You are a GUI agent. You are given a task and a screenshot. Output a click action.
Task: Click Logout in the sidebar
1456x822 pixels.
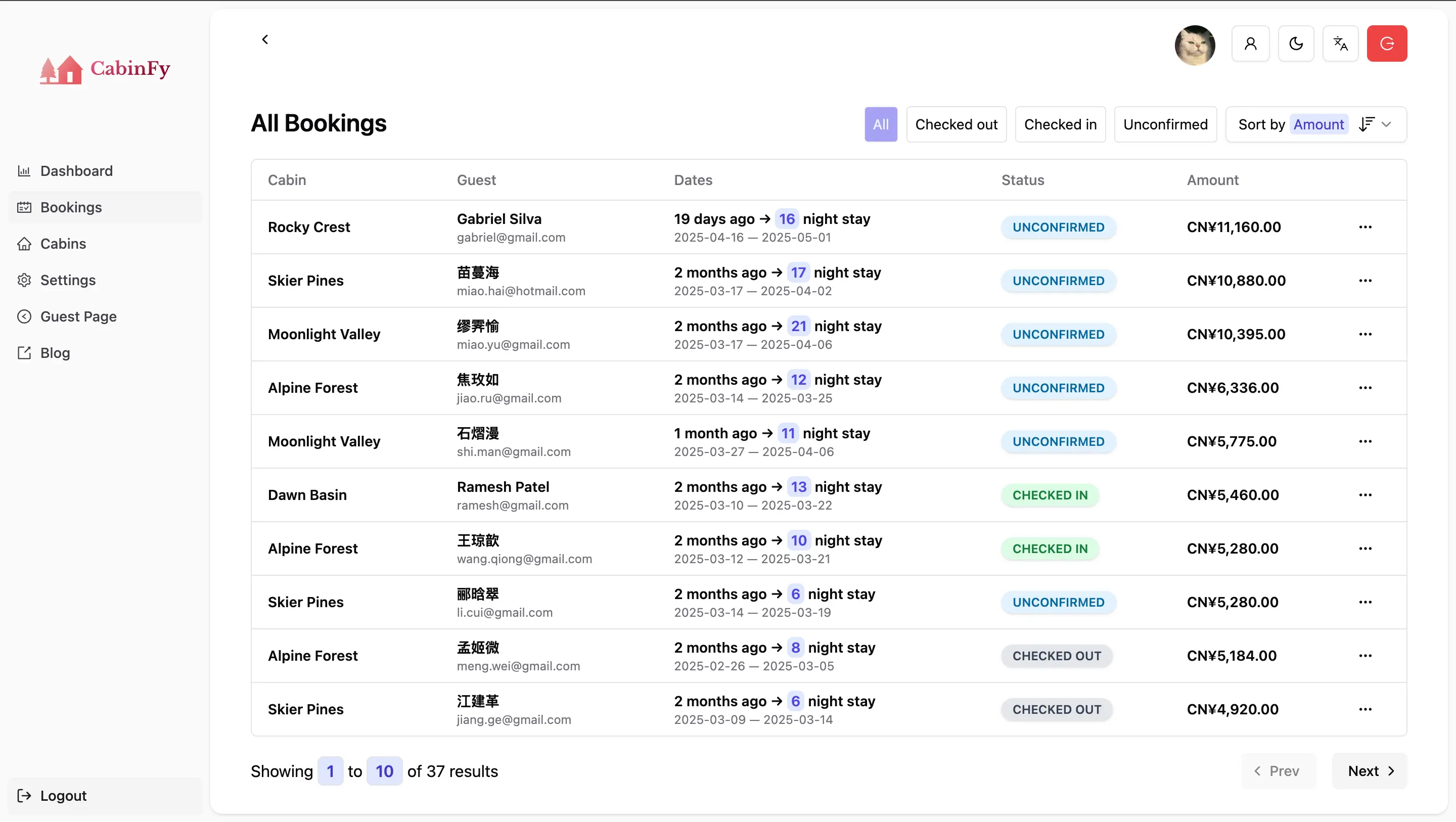pyautogui.click(x=63, y=795)
